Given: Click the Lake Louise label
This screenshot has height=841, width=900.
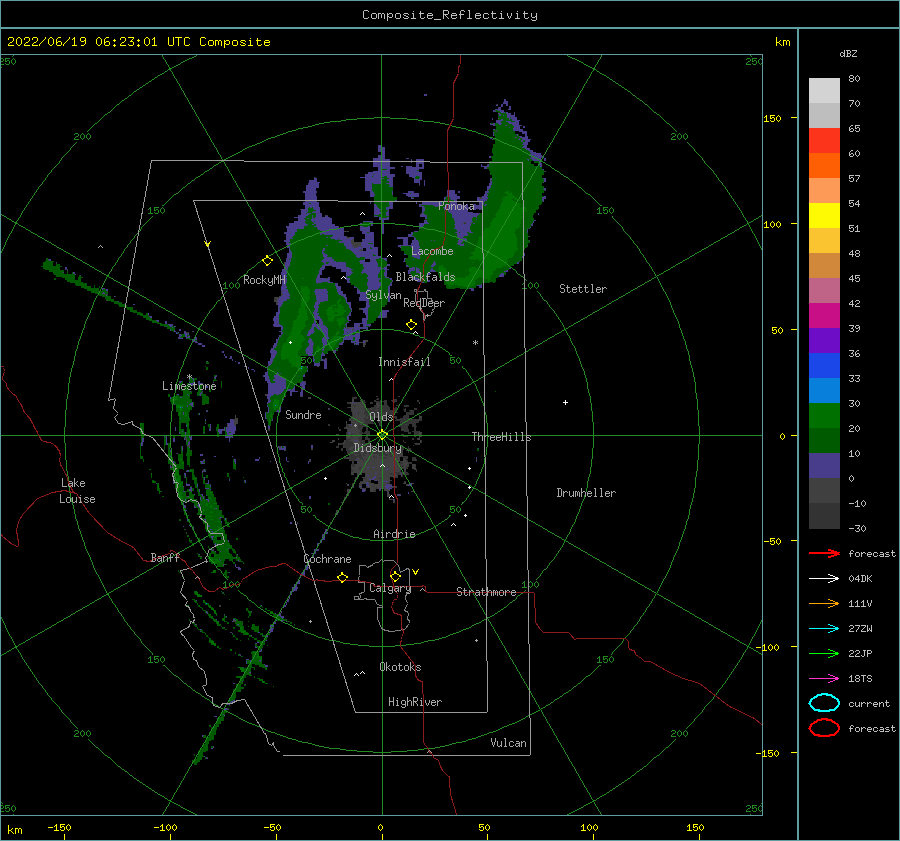Looking at the screenshot, I should (x=77, y=491).
